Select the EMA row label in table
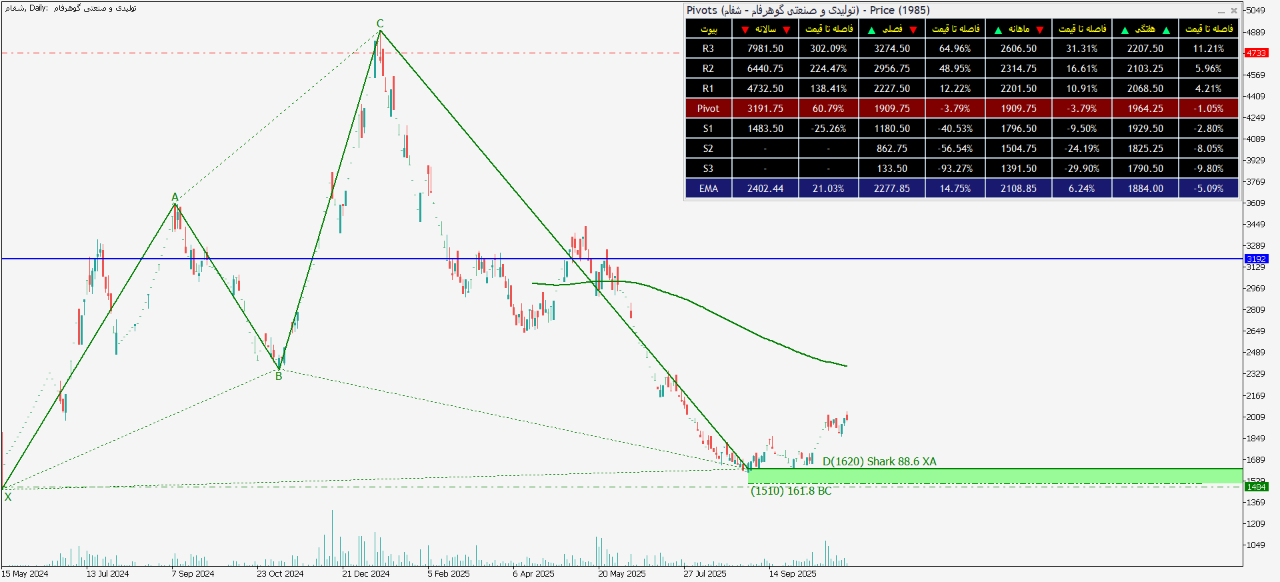1280x582 pixels. [708, 188]
